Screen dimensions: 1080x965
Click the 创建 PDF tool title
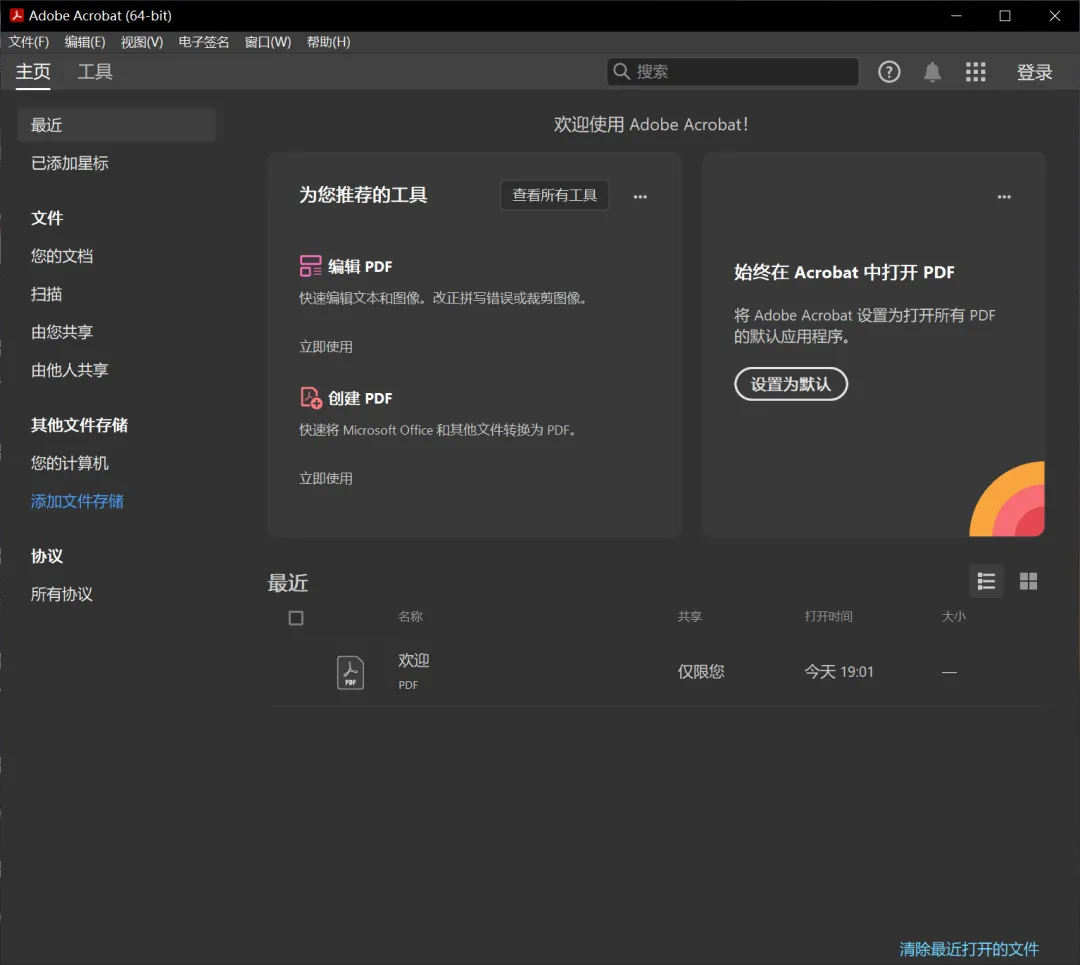[x=360, y=398]
